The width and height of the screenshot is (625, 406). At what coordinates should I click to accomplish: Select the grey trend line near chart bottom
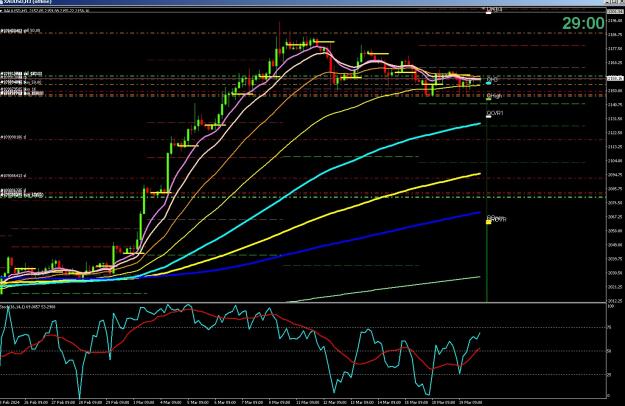click(385, 289)
